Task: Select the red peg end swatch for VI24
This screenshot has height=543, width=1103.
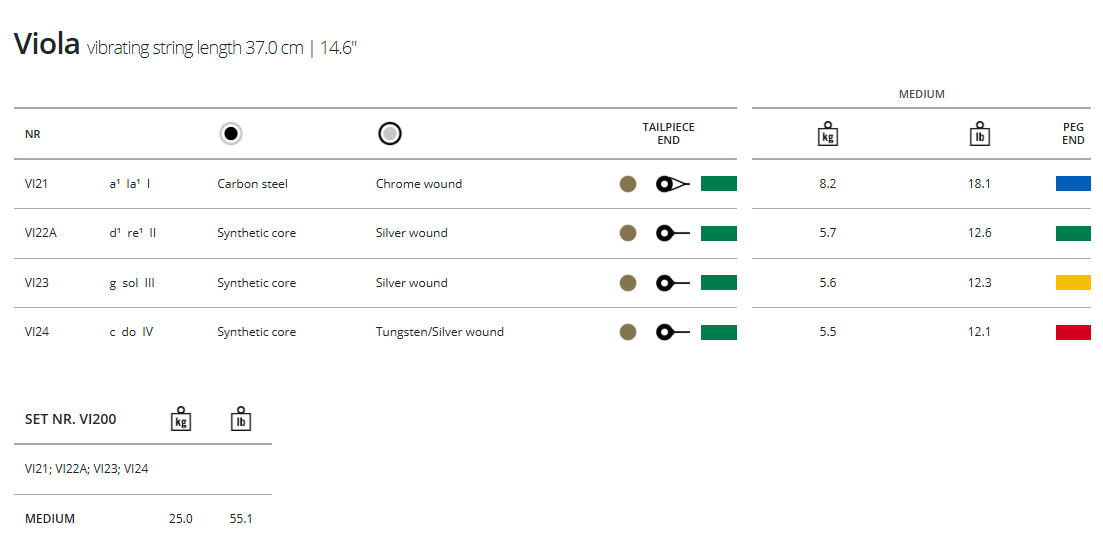Action: pyautogui.click(x=1073, y=332)
